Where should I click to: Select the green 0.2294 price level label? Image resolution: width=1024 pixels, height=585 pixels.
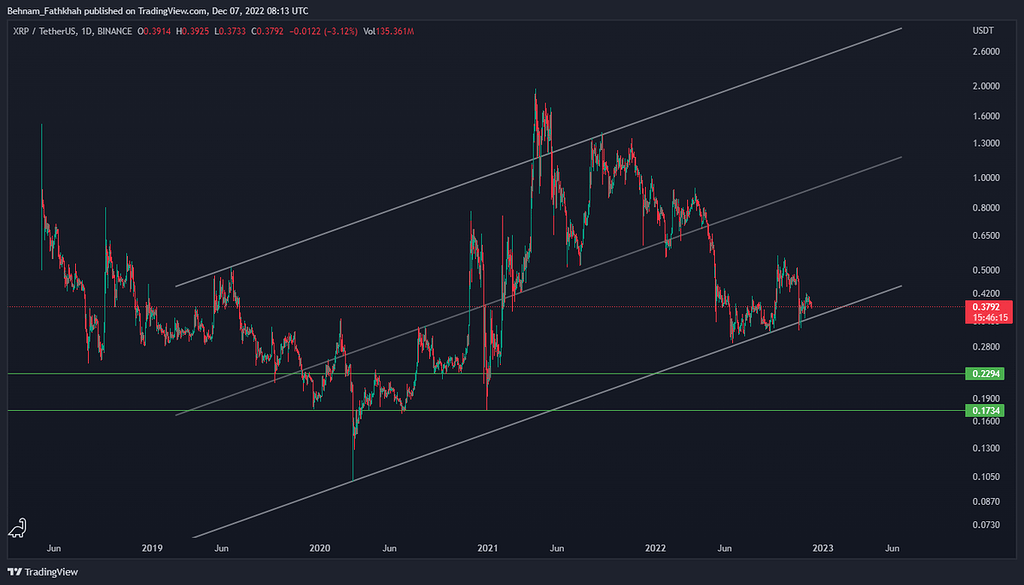pyautogui.click(x=982, y=374)
